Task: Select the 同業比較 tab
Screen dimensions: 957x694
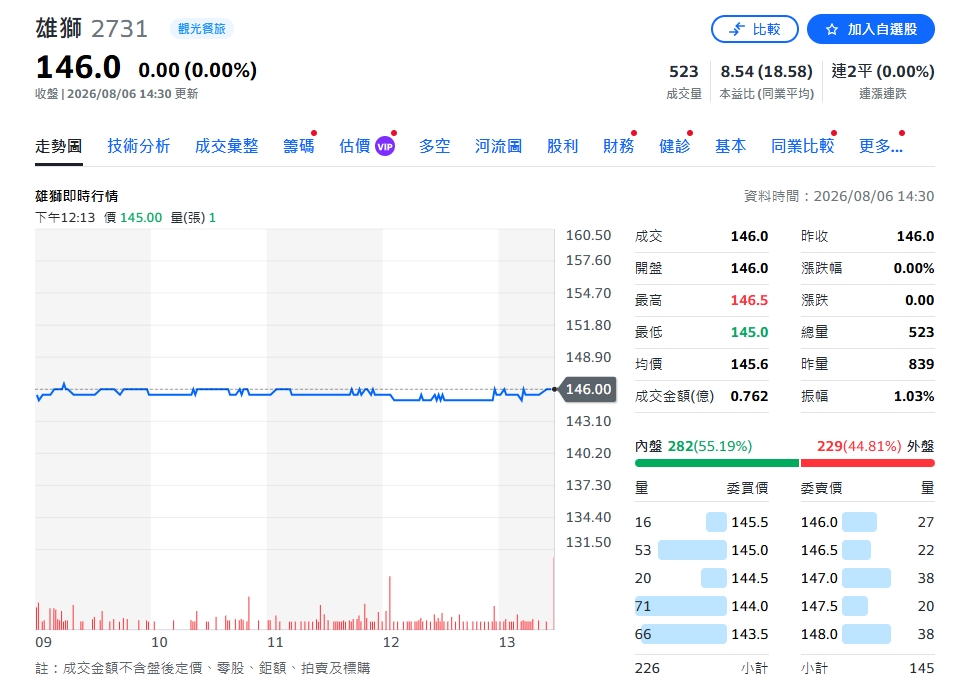Action: (803, 146)
